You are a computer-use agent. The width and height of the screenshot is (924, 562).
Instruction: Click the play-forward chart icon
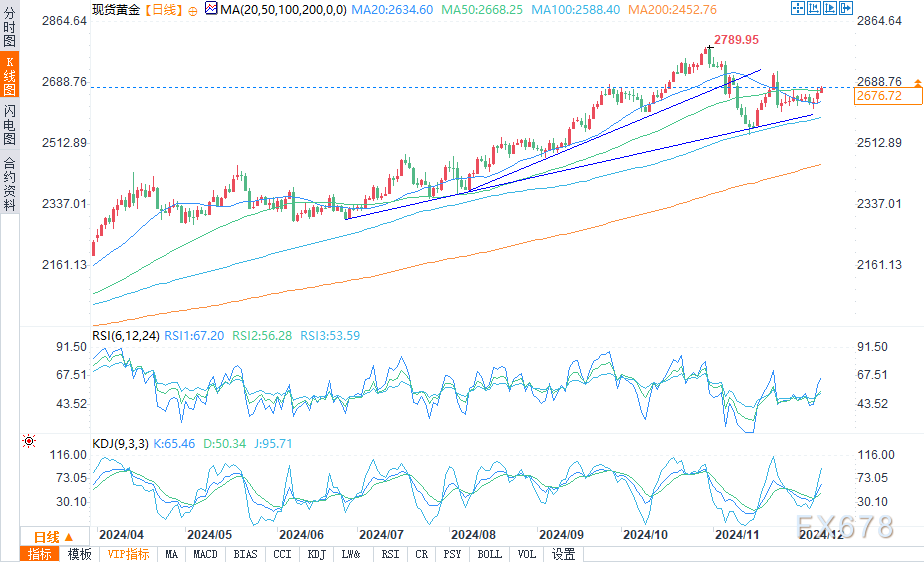point(830,8)
